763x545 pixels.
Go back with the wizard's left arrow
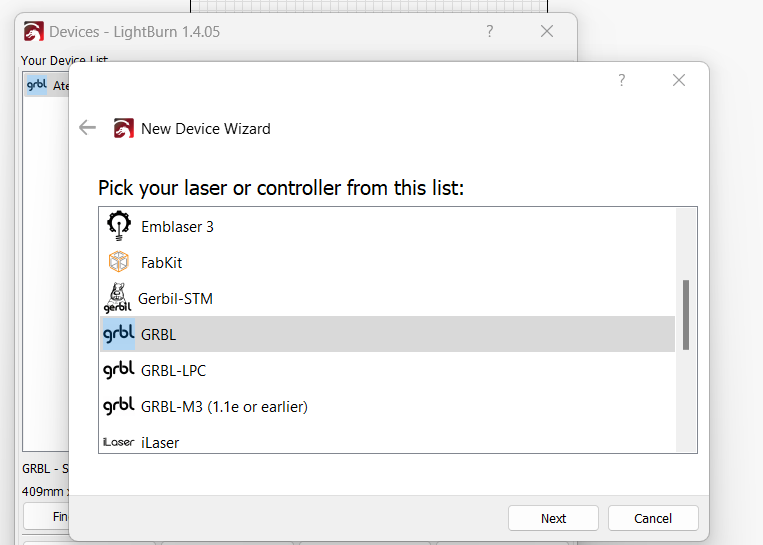[x=88, y=128]
